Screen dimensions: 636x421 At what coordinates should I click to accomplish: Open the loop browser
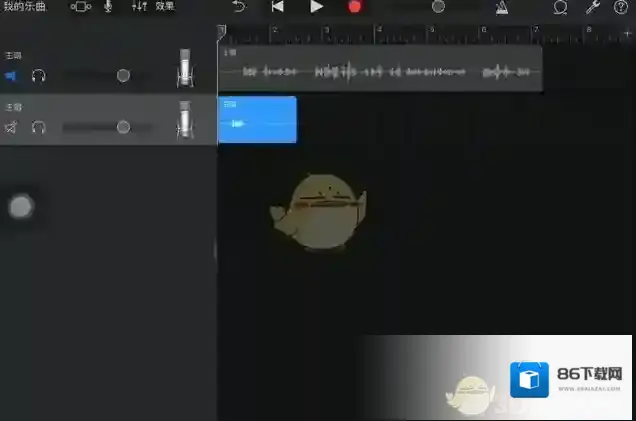(561, 7)
